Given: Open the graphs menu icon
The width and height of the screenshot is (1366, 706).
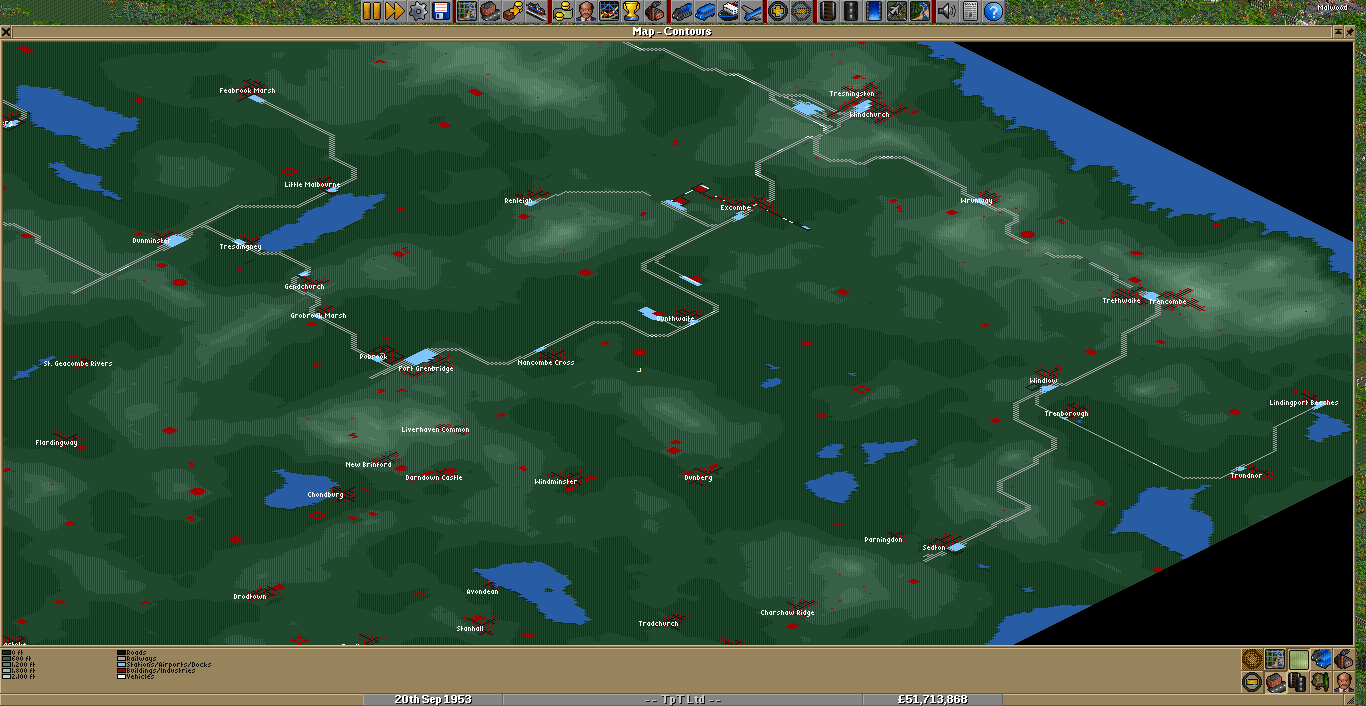Looking at the screenshot, I should 608,12.
